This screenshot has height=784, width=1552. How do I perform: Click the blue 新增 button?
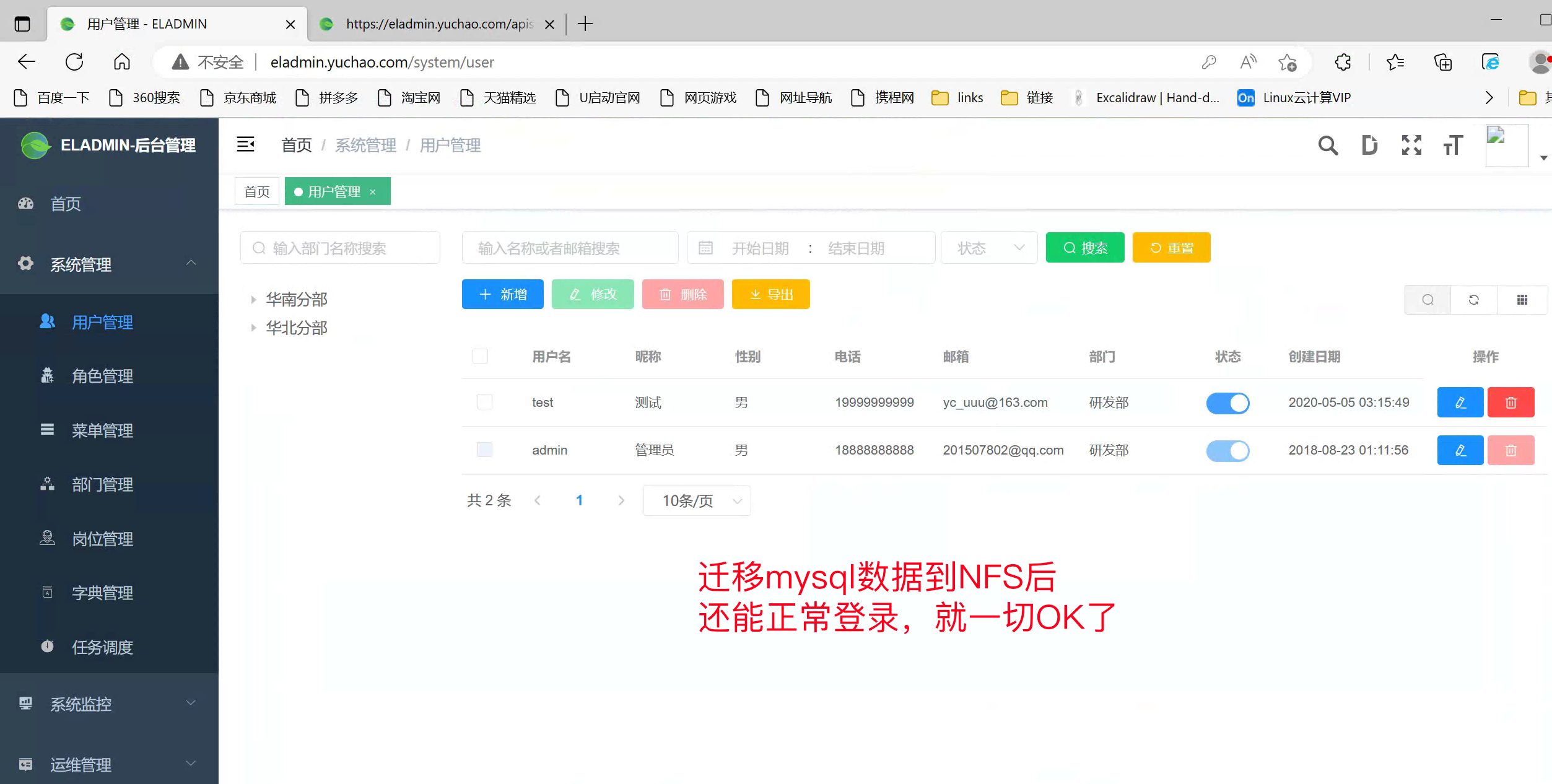[x=502, y=294]
